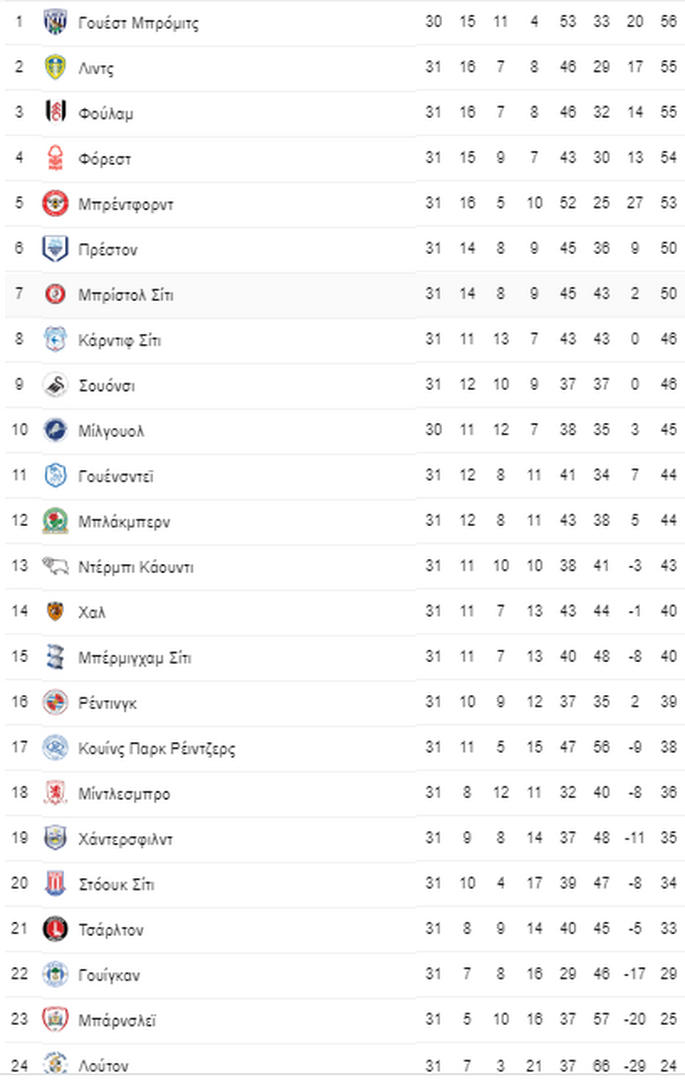Click the Σουόνσι swan logo
685x1080 pixels.
point(55,386)
